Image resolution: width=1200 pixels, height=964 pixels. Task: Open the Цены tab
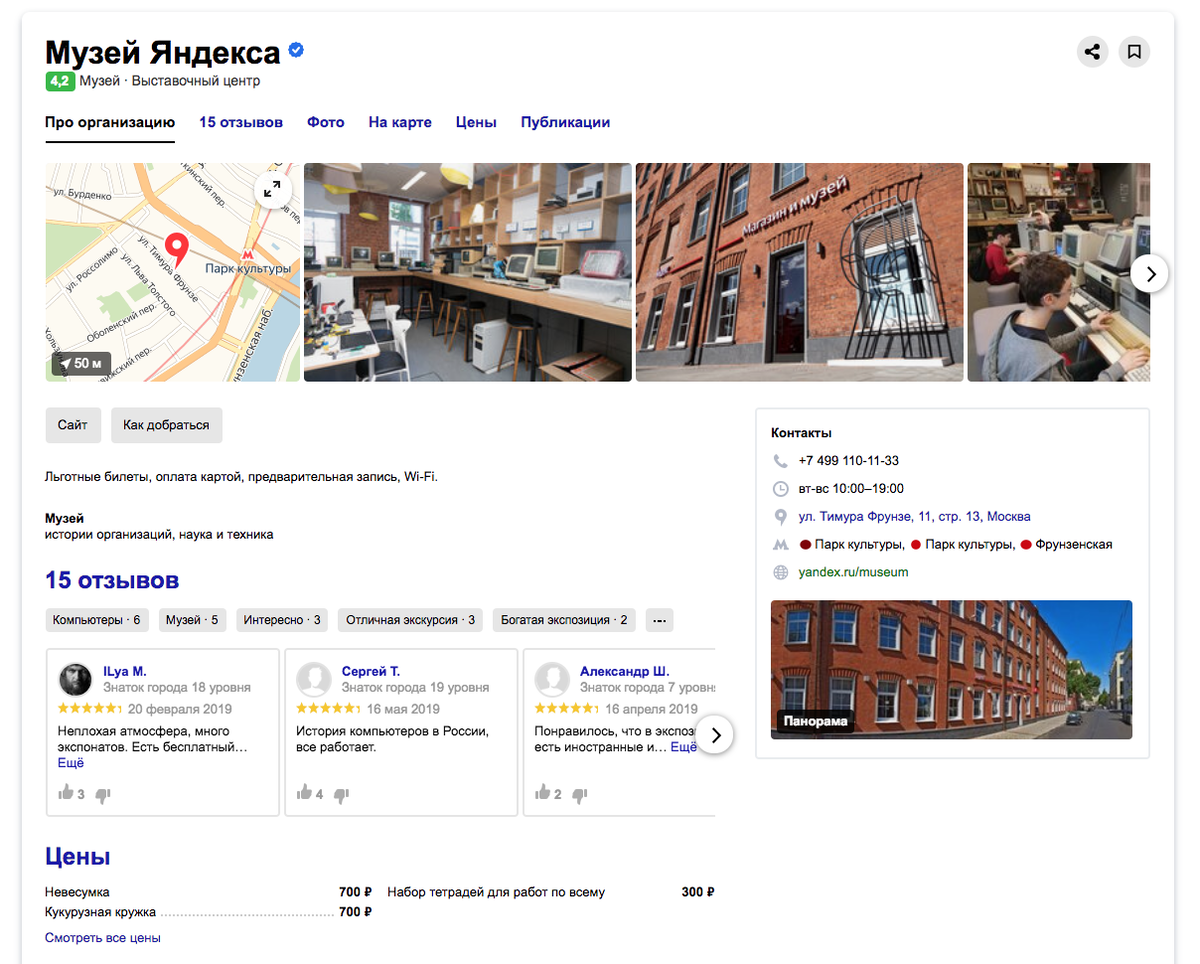(476, 122)
